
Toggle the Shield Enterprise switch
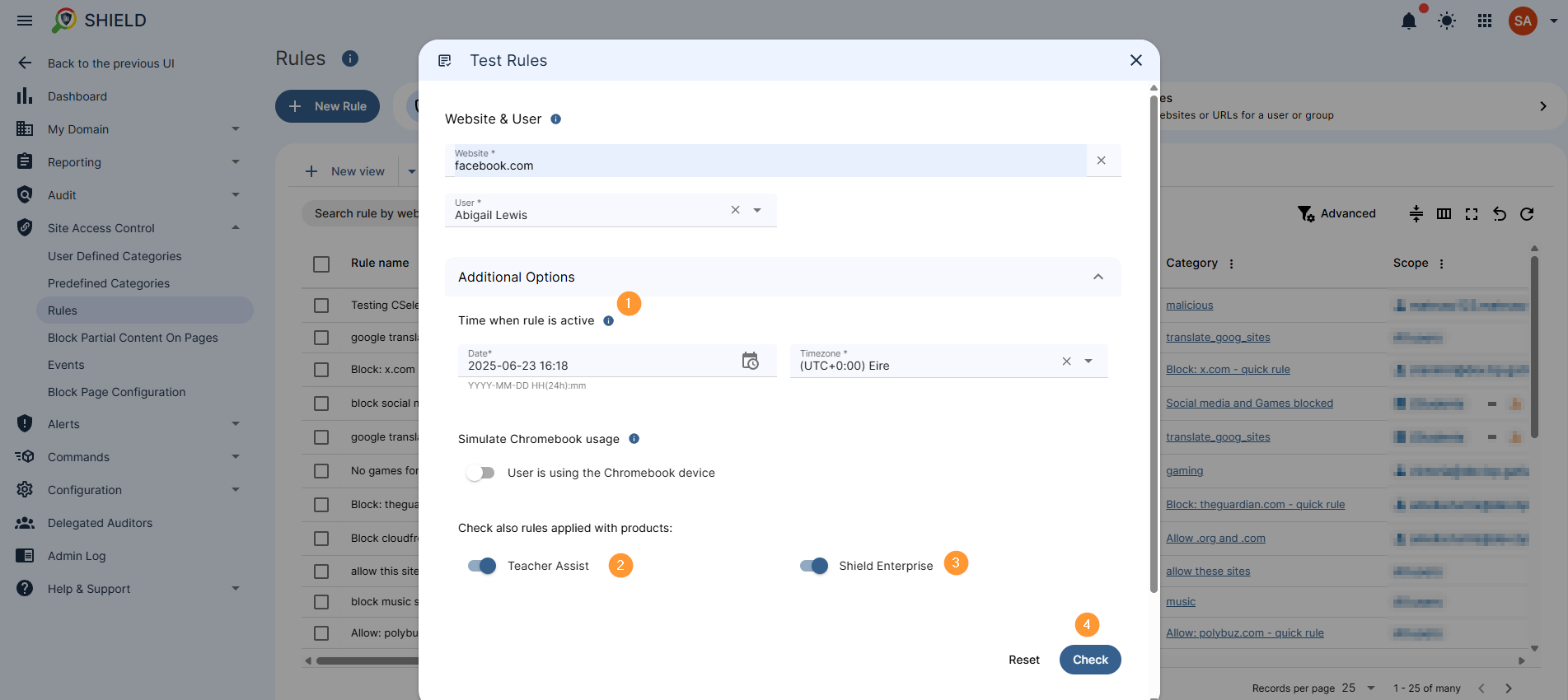[x=814, y=566]
